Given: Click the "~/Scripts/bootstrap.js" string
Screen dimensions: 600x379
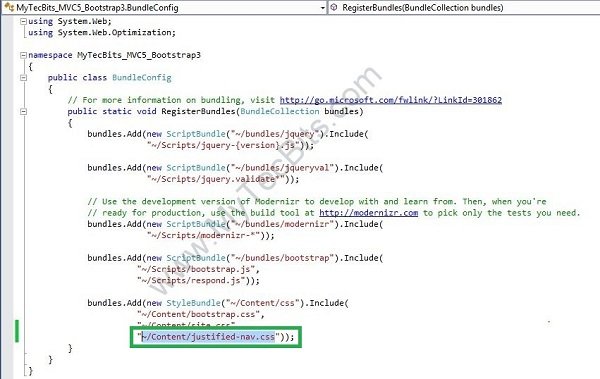Looking at the screenshot, I should (x=196, y=269).
